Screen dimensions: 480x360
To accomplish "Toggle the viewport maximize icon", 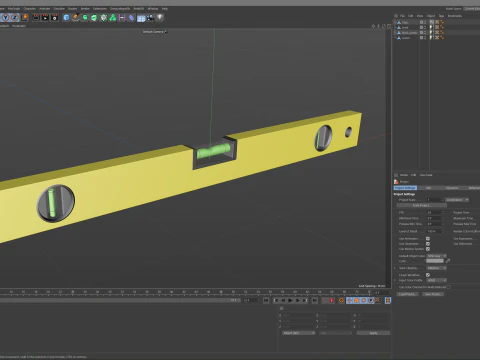I will [389, 26].
